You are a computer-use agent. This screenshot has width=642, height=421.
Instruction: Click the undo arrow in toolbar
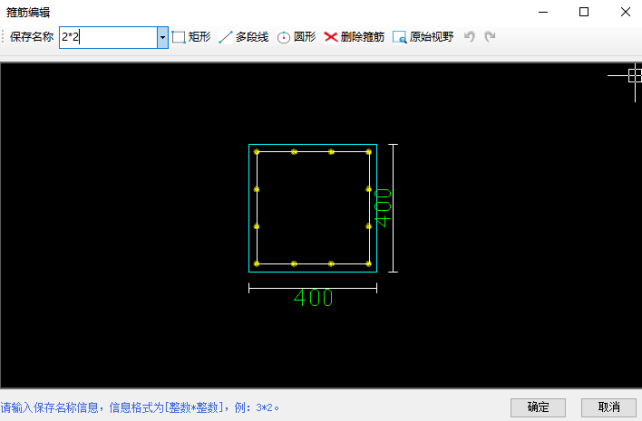point(469,37)
